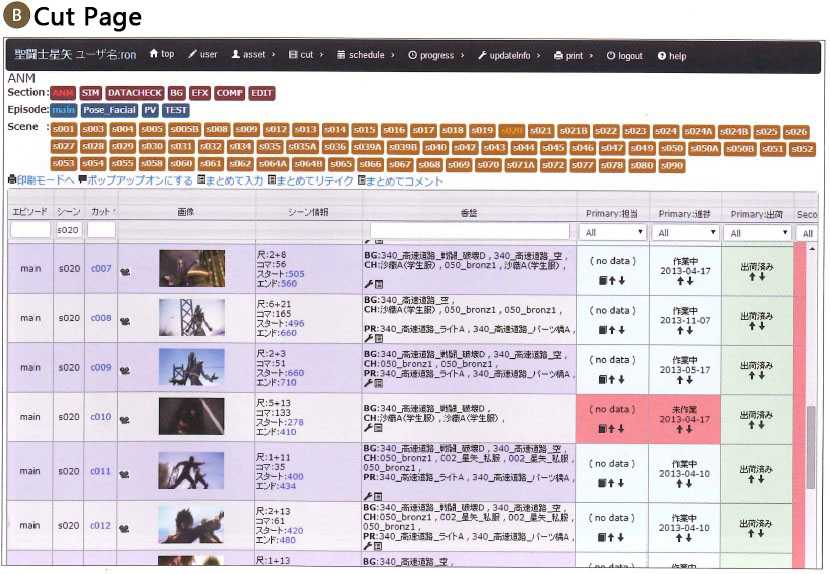
Task: Click the camera icon in c010 row
Action: point(125,420)
